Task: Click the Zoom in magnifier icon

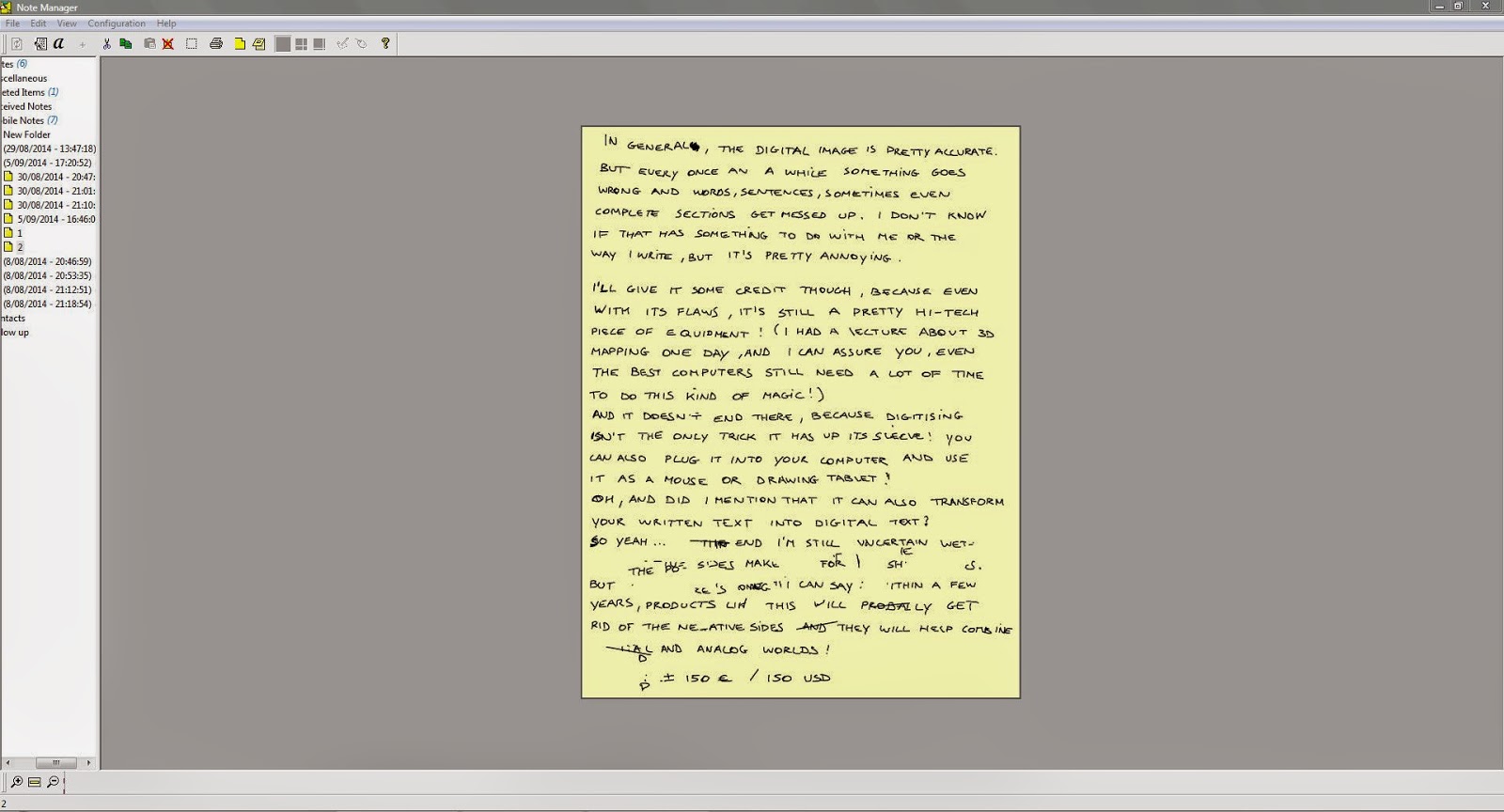Action: pyautogui.click(x=17, y=781)
